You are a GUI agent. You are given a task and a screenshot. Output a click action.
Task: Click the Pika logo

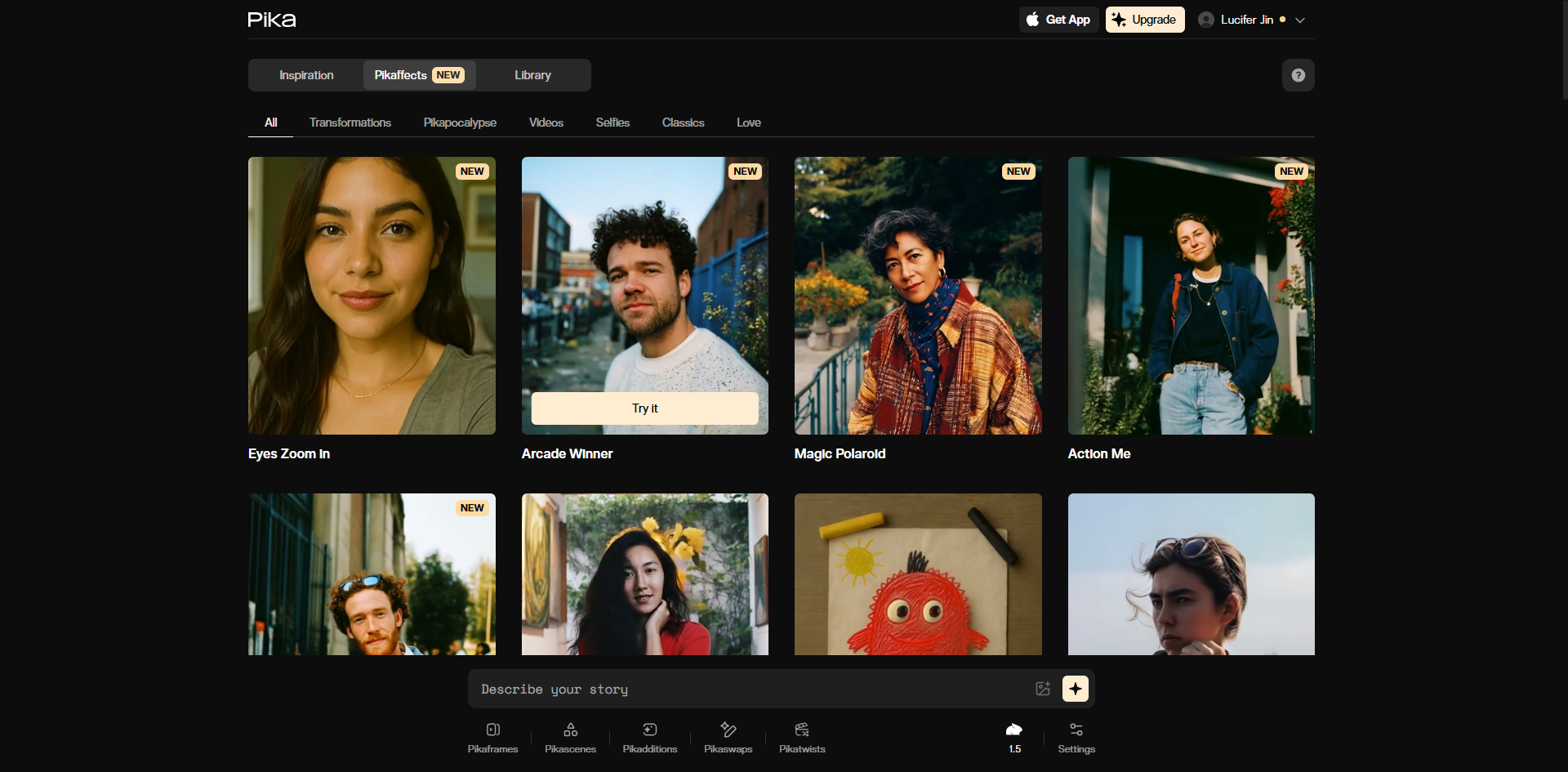pyautogui.click(x=272, y=20)
